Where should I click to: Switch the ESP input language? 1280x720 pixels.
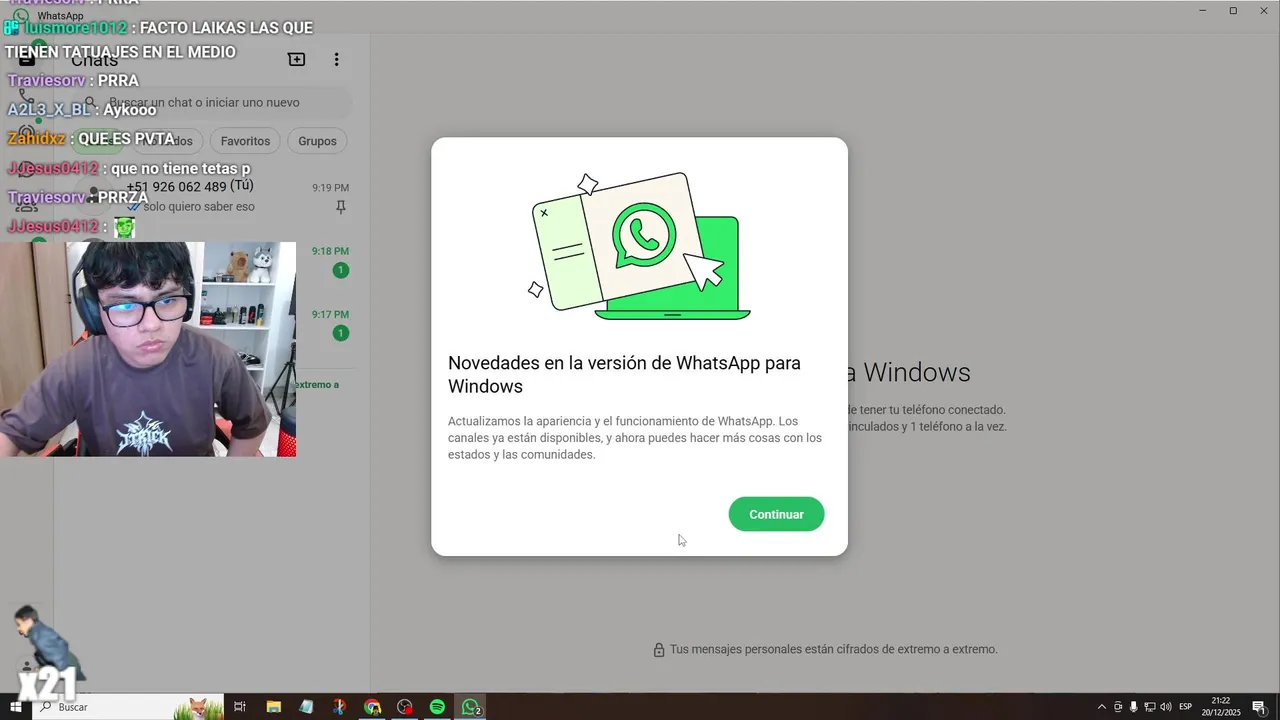click(1186, 707)
